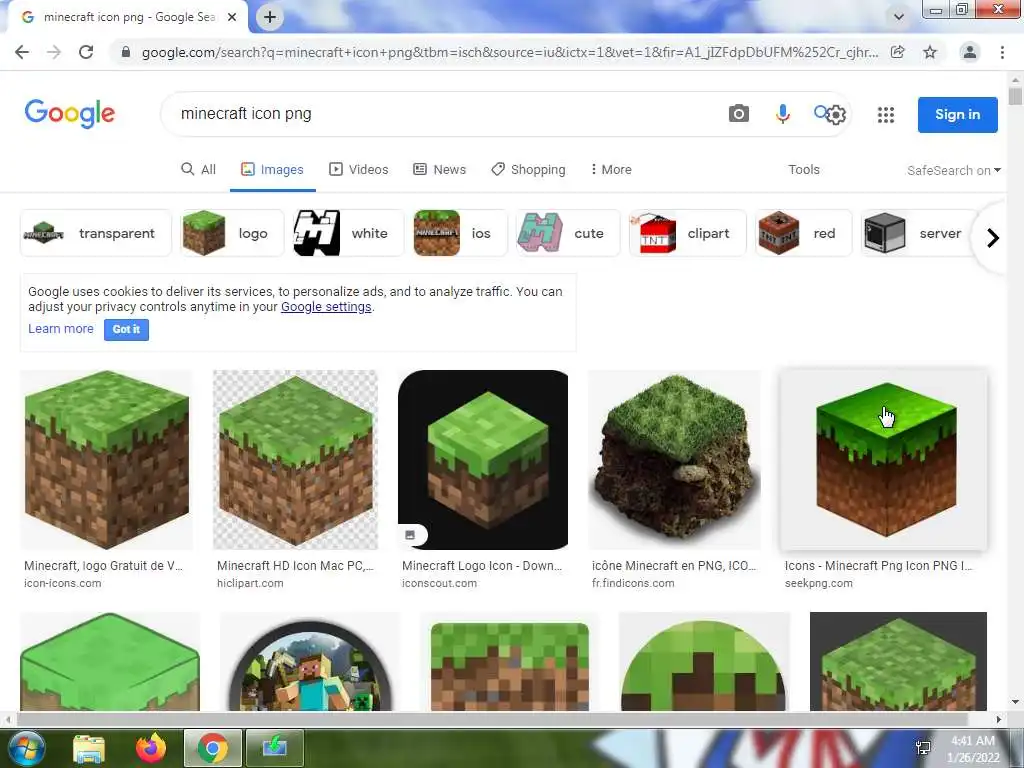The width and height of the screenshot is (1024, 768).
Task: Open the iconscout.com Minecraft Logo image
Action: tap(483, 460)
